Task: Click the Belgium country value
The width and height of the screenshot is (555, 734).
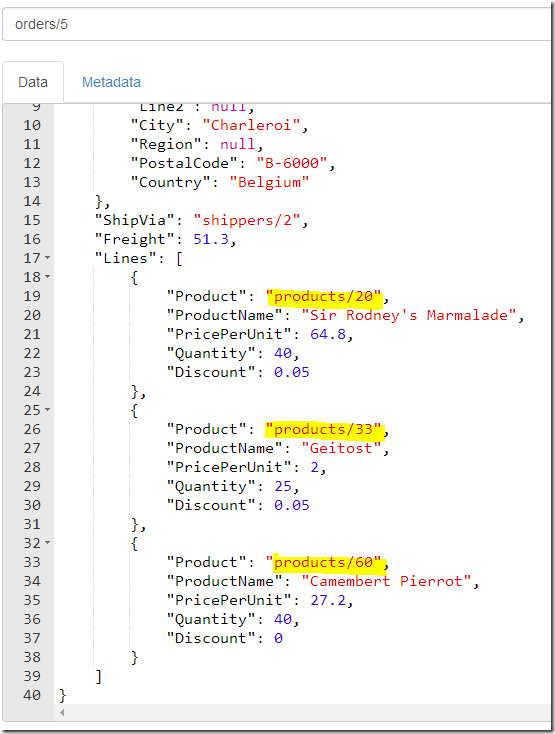Action: [269, 182]
